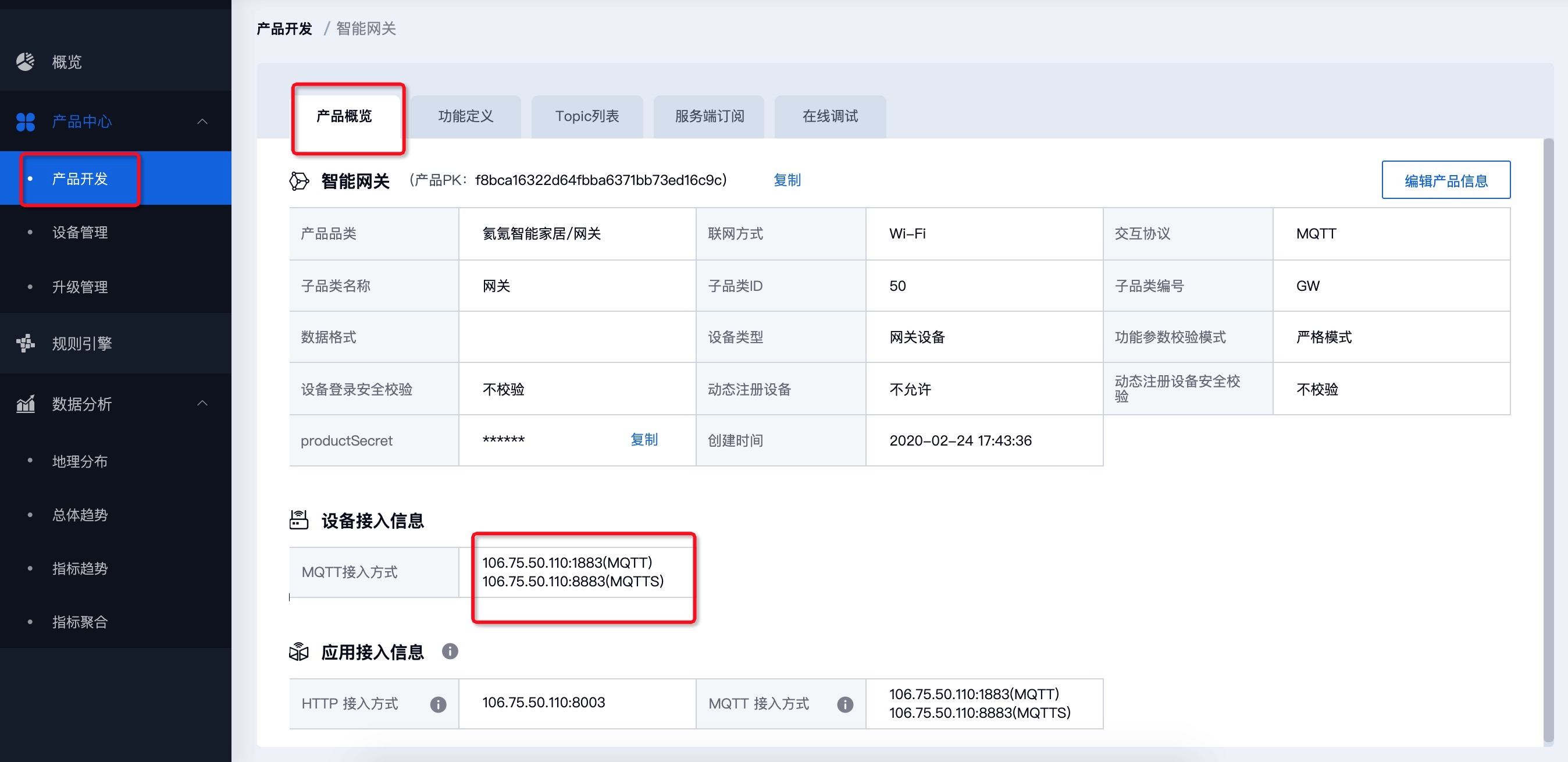Viewport: 1568px width, 762px height.
Task: Click 编辑产品信息 button
Action: point(1446,180)
